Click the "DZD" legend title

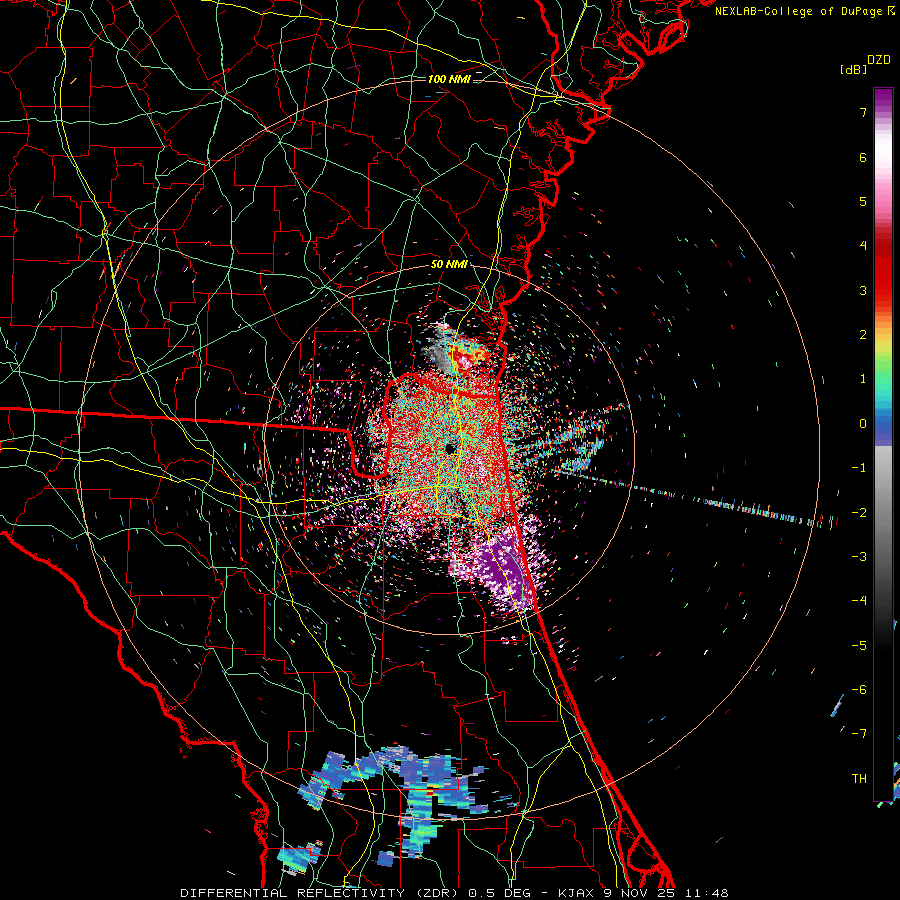(x=879, y=60)
